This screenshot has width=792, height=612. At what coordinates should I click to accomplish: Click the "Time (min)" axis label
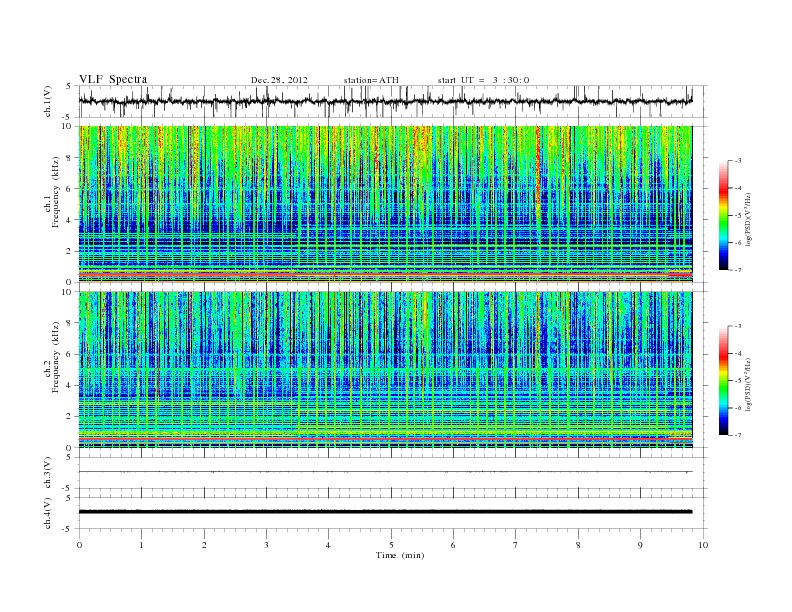coord(400,555)
